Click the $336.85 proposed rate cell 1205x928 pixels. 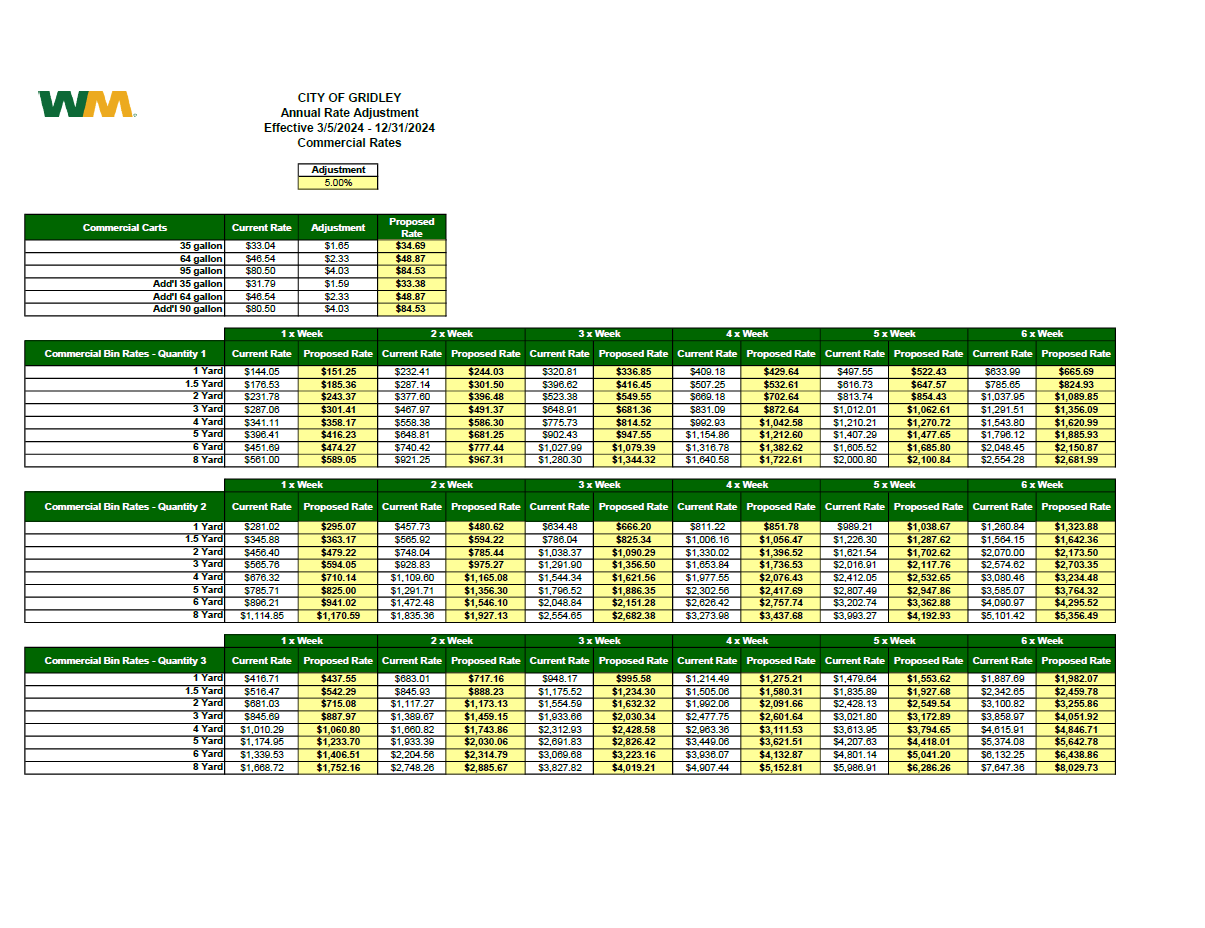(633, 372)
